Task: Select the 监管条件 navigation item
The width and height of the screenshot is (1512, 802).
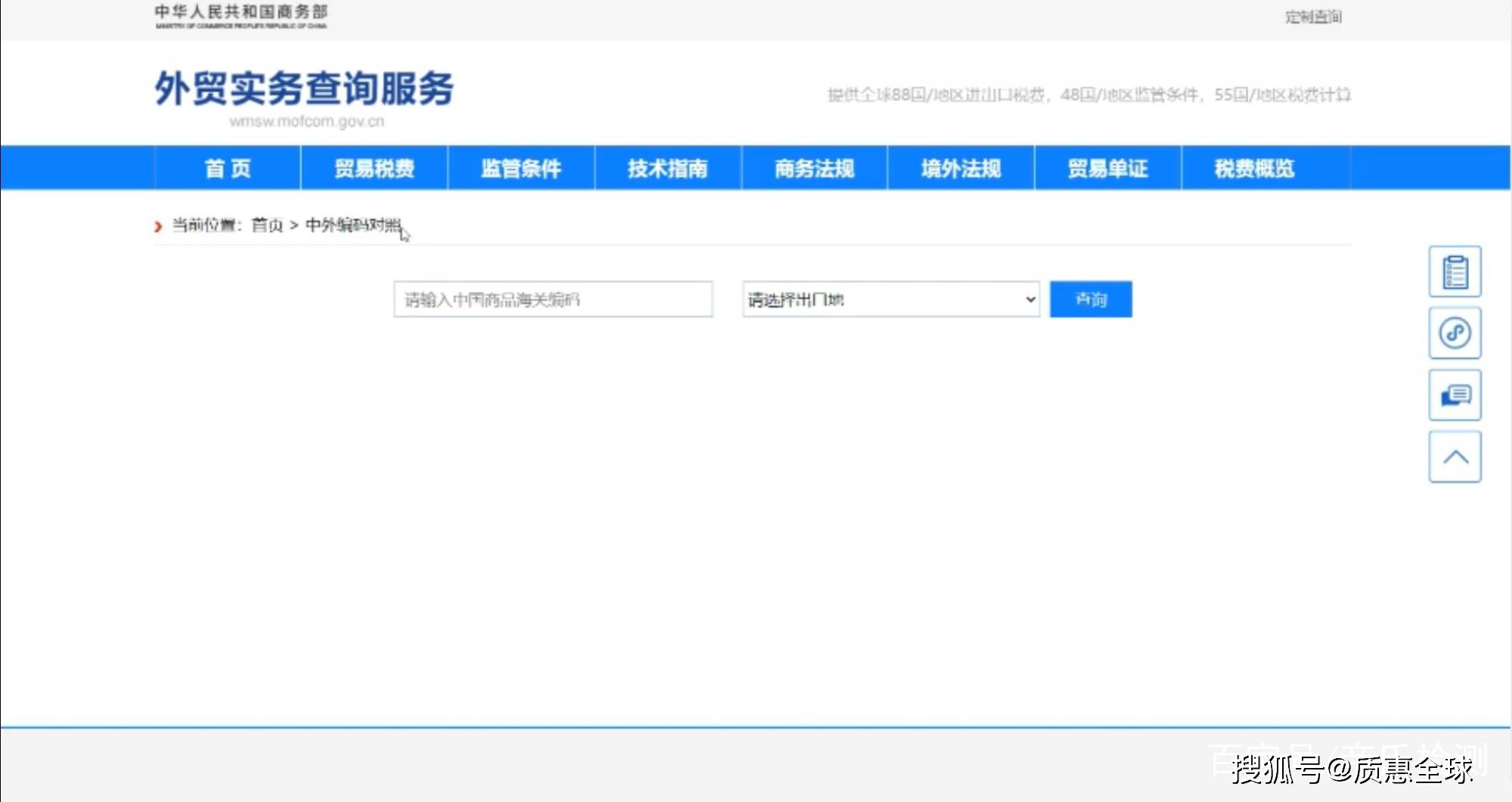Action: (521, 169)
